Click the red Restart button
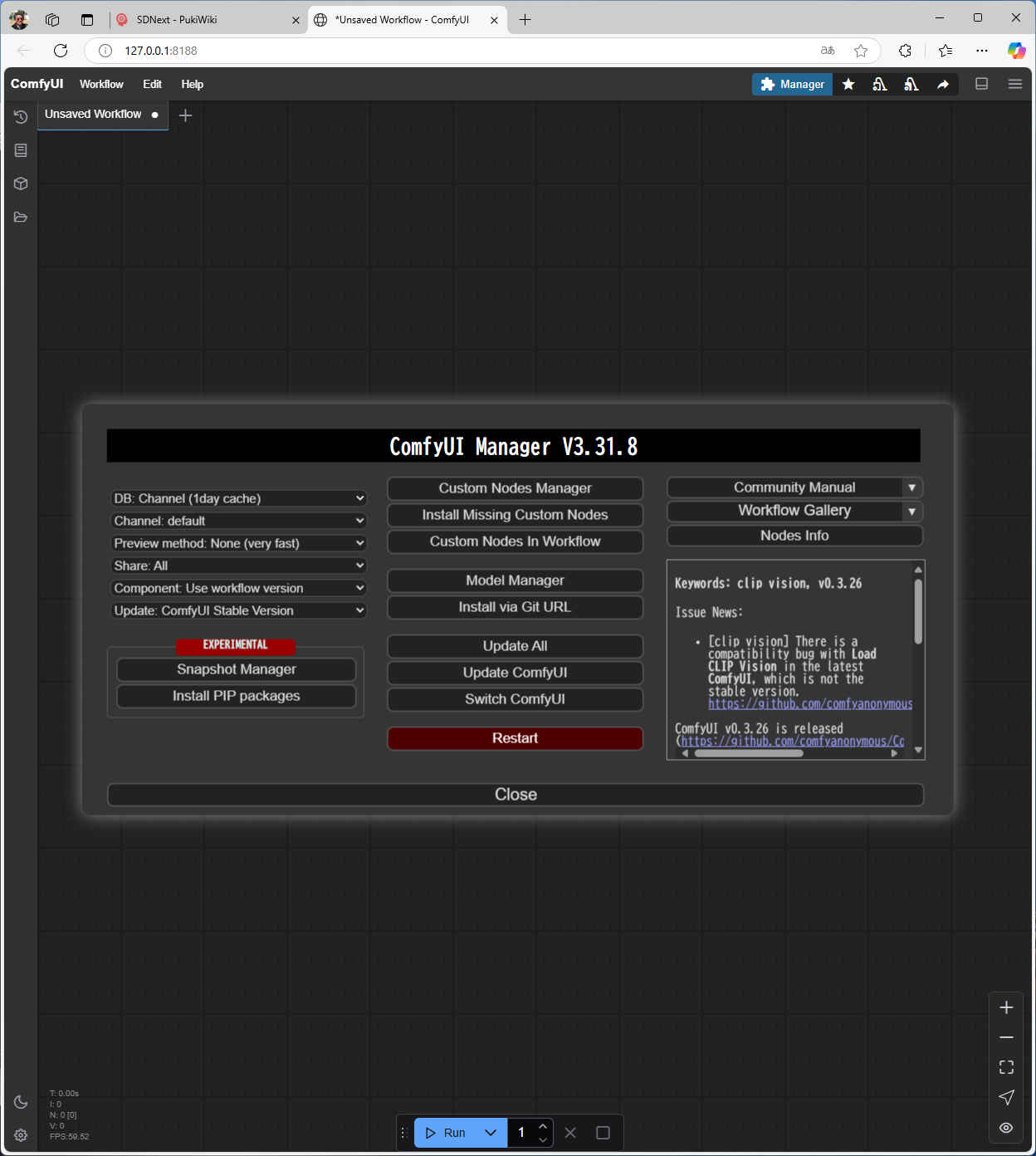This screenshot has height=1156, width=1036. (515, 738)
